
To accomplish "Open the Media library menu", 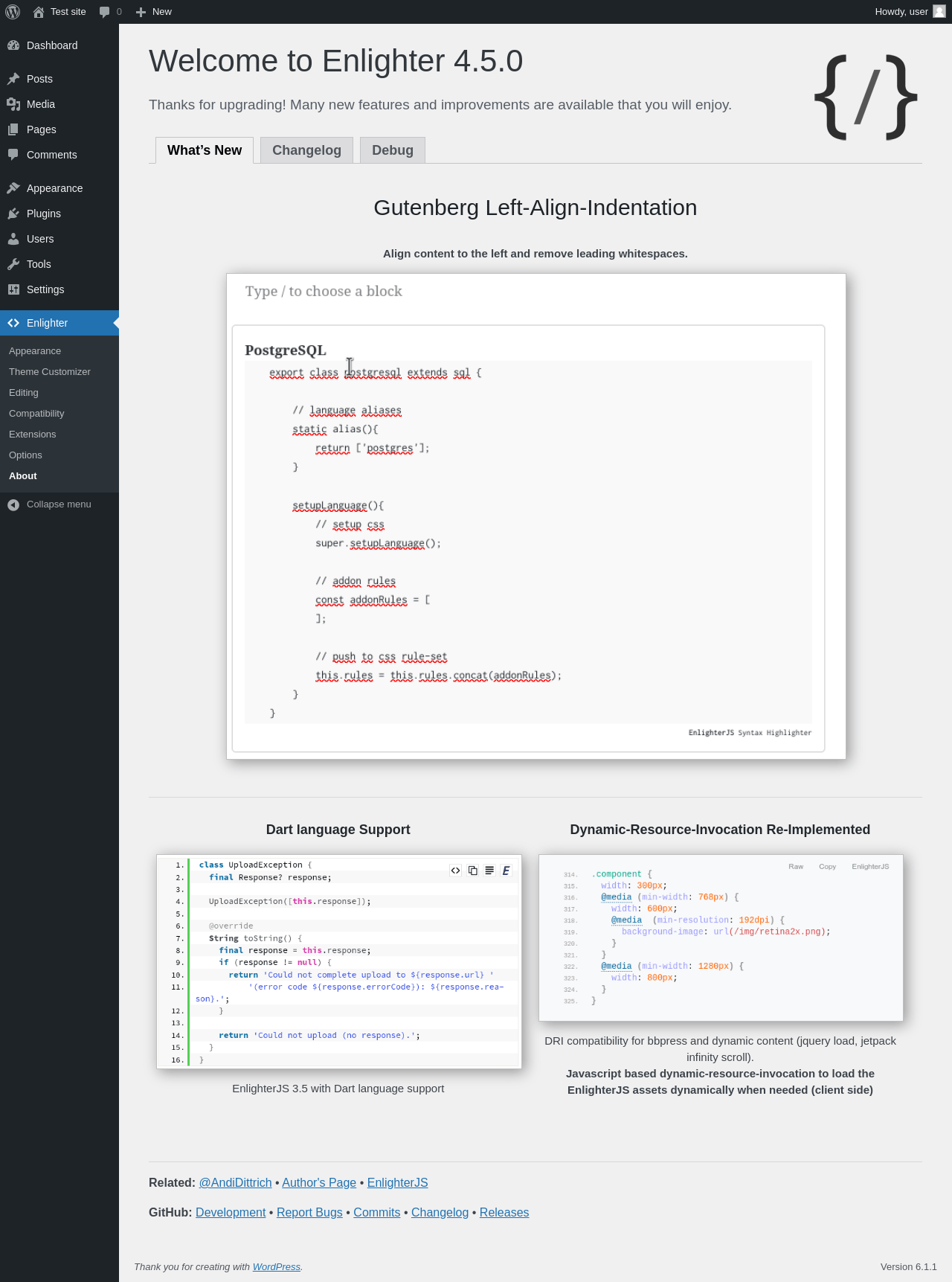I will (x=41, y=104).
